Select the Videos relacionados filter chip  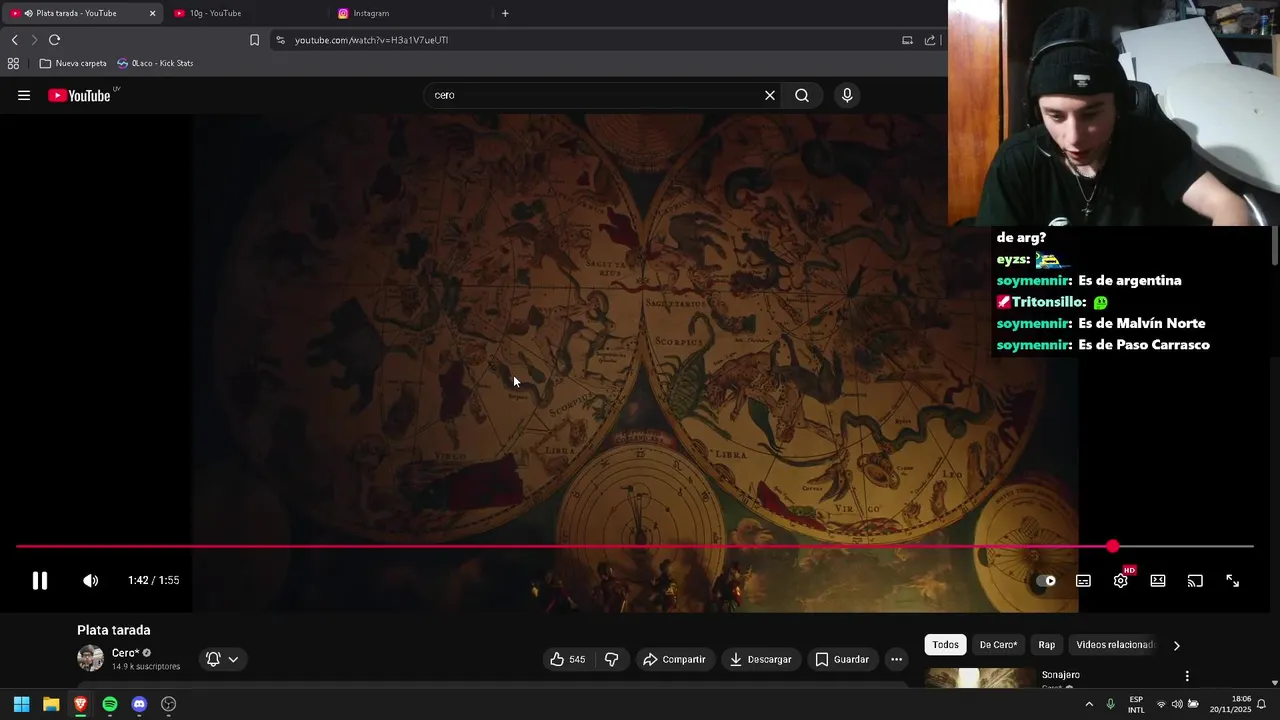tap(1114, 645)
